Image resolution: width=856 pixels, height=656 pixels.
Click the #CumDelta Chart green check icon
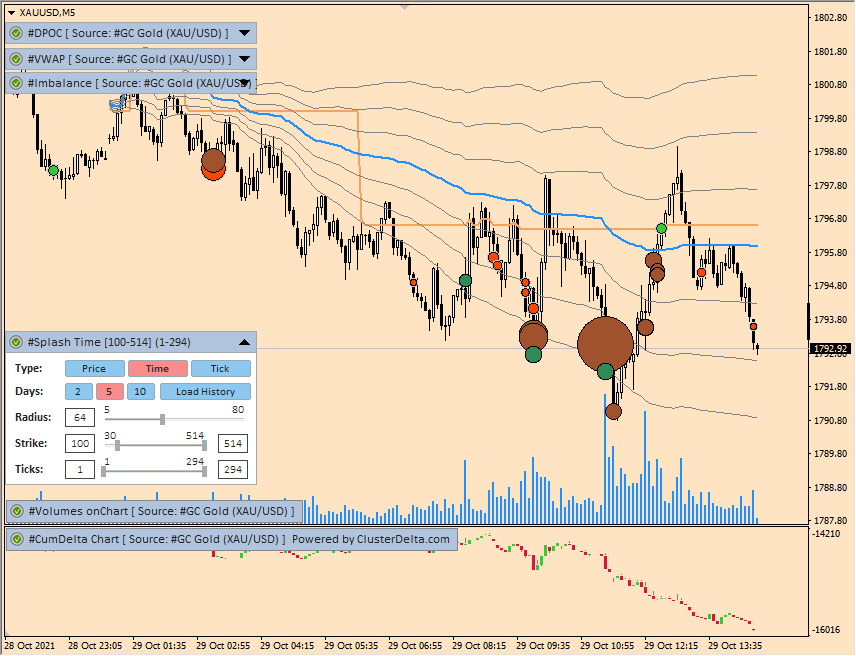17,539
